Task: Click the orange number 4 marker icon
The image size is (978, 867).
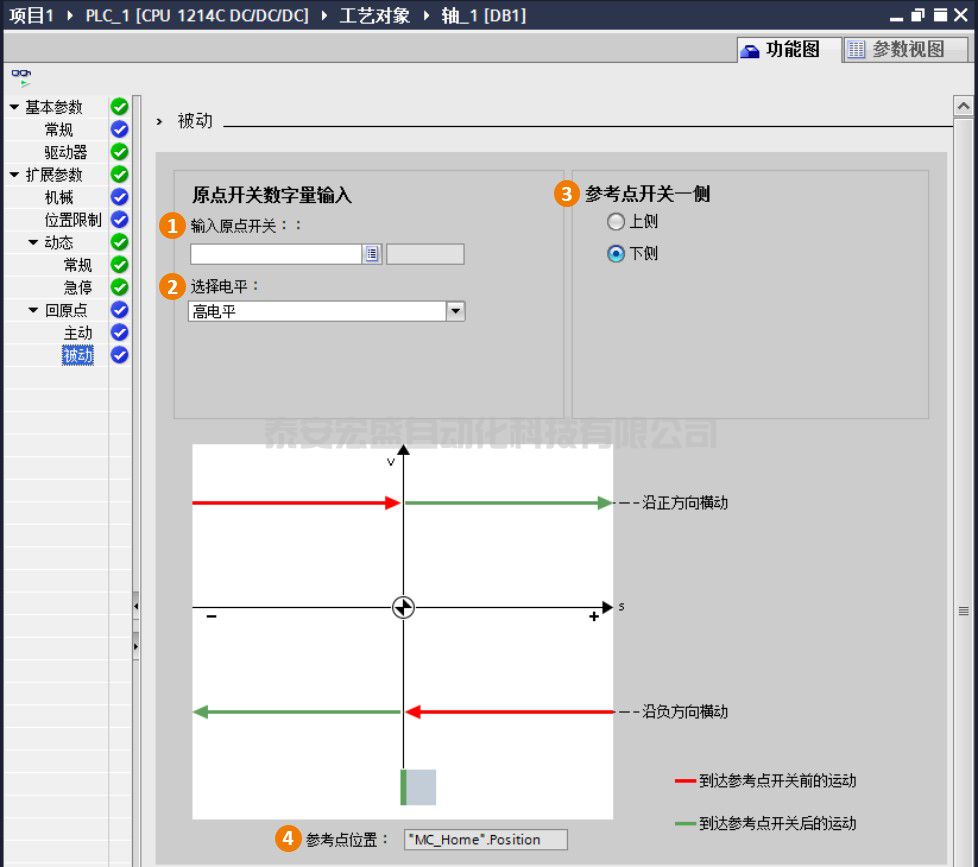Action: click(x=287, y=839)
